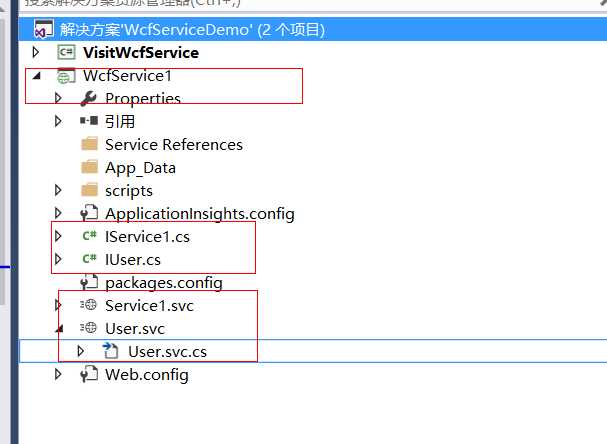Screen dimensions: 607x444
Task: Expand ApplicationInsights.config node
Action: [58, 213]
